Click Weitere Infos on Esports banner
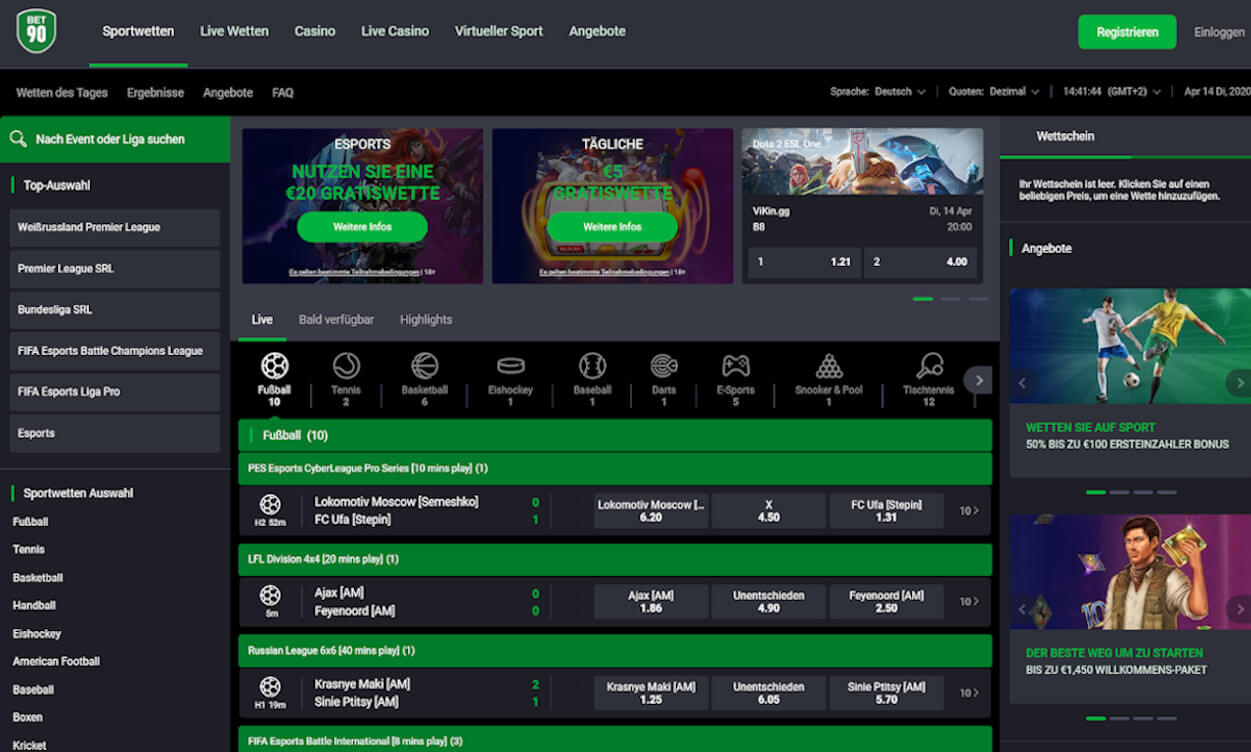The image size is (1251, 752). point(362,227)
